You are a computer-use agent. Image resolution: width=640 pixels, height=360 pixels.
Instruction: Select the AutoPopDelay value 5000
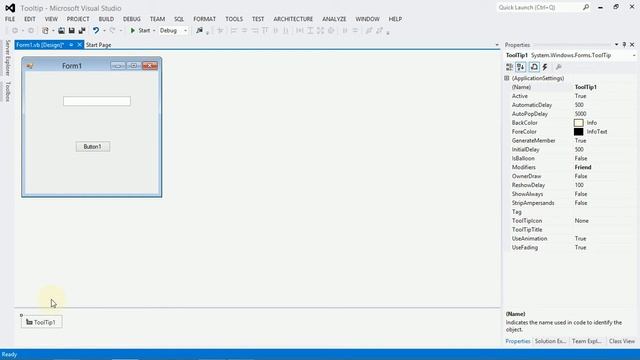tap(580, 114)
